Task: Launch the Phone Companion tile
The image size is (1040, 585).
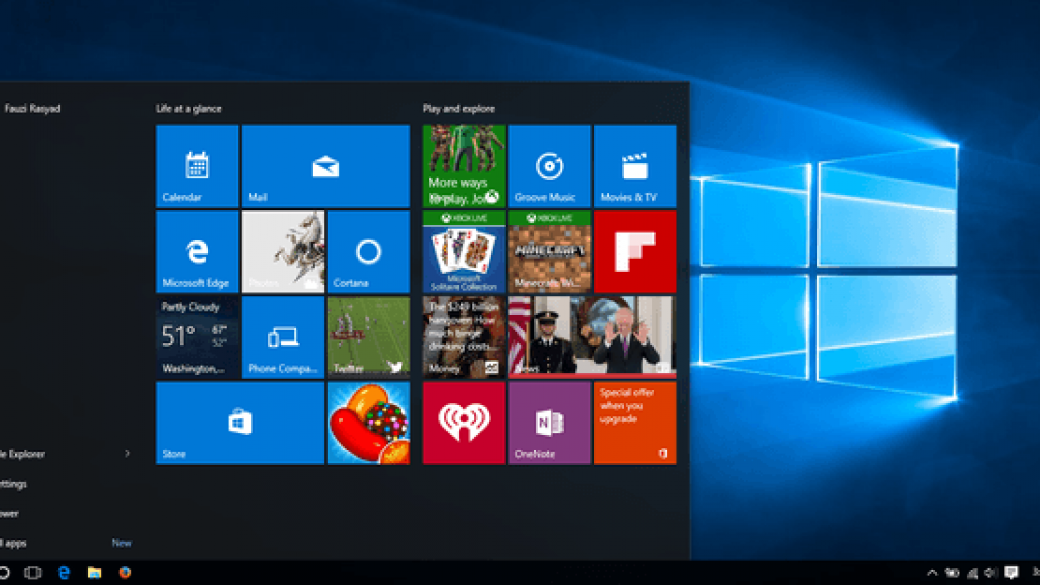Action: click(x=283, y=337)
